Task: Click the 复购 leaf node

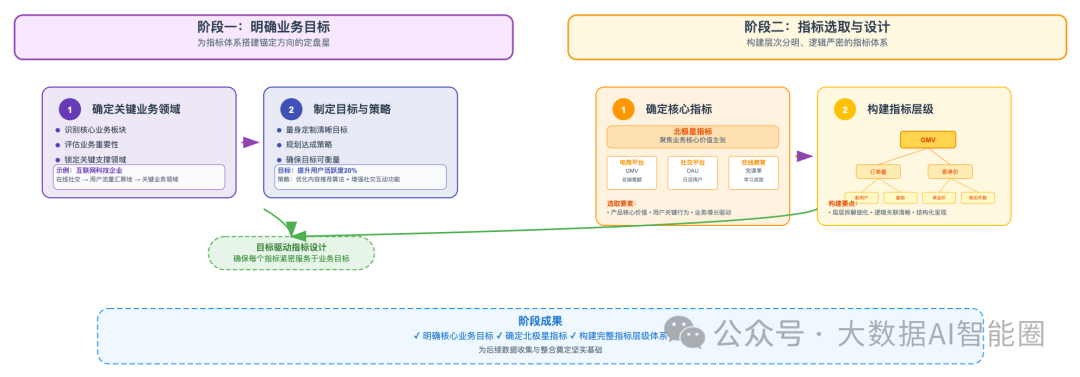Action: pyautogui.click(x=900, y=198)
